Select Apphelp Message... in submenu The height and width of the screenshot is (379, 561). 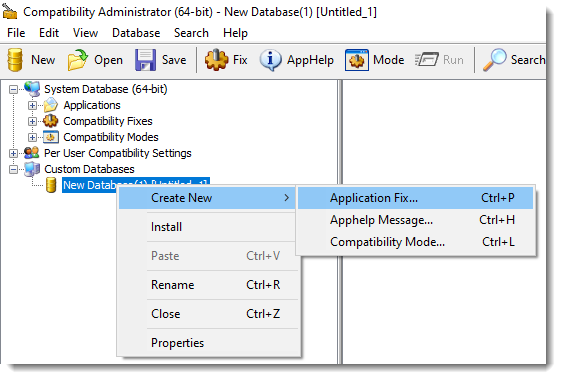point(415,220)
